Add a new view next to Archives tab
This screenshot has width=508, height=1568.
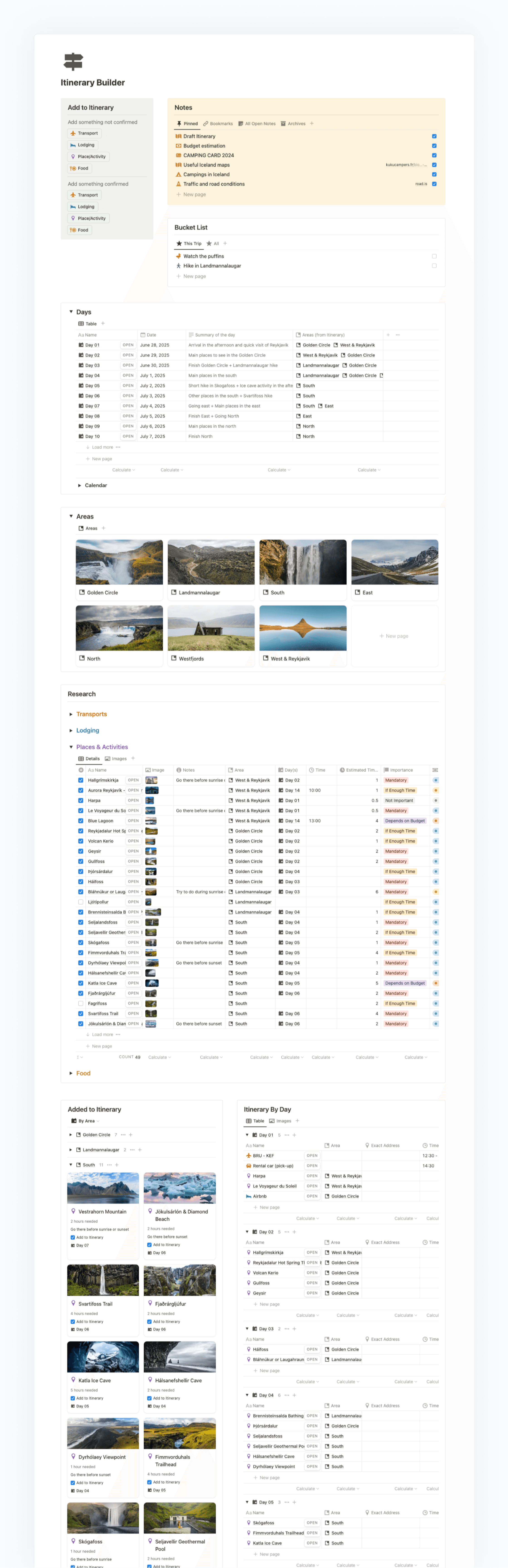[x=312, y=124]
